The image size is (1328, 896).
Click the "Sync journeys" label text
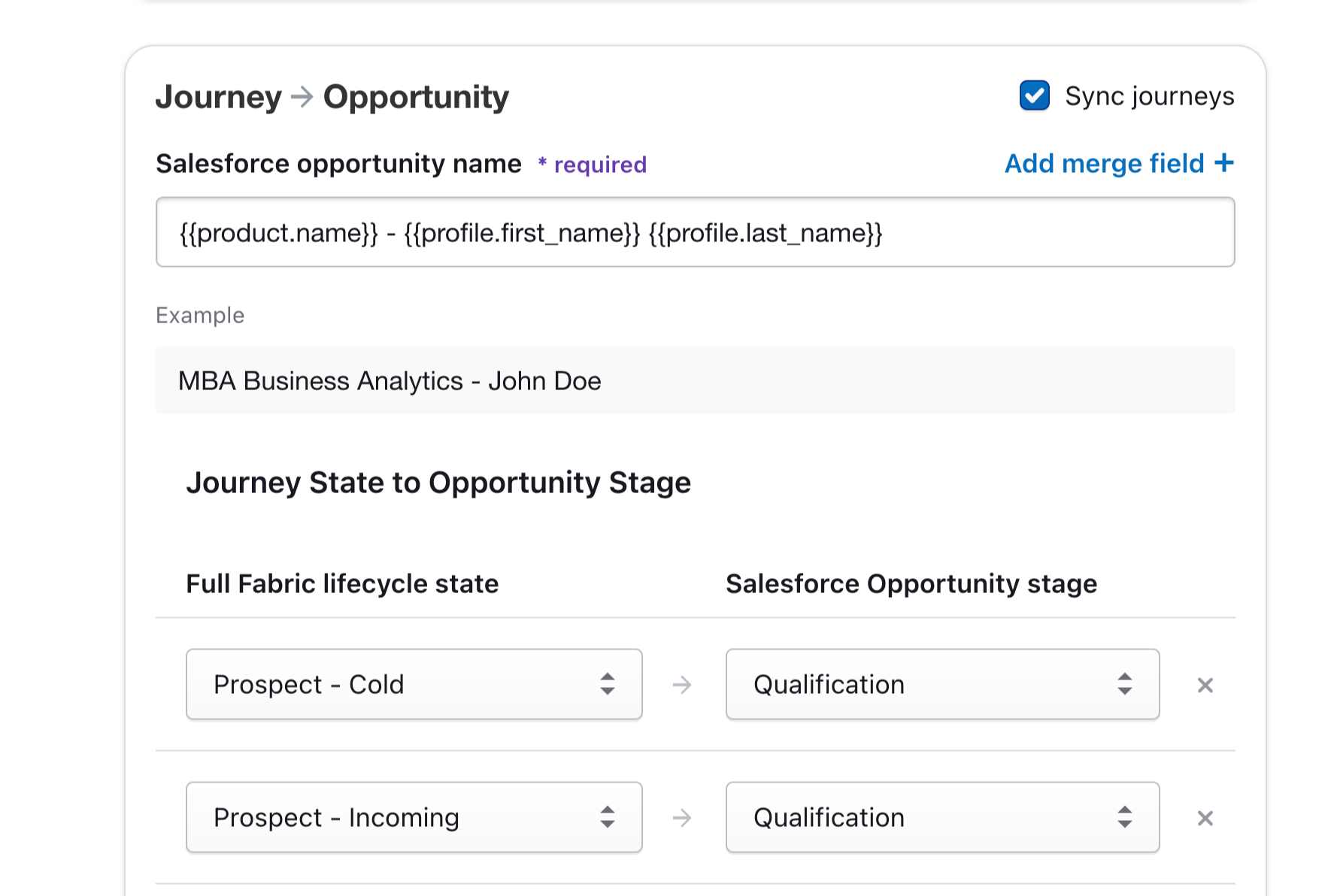(1149, 96)
